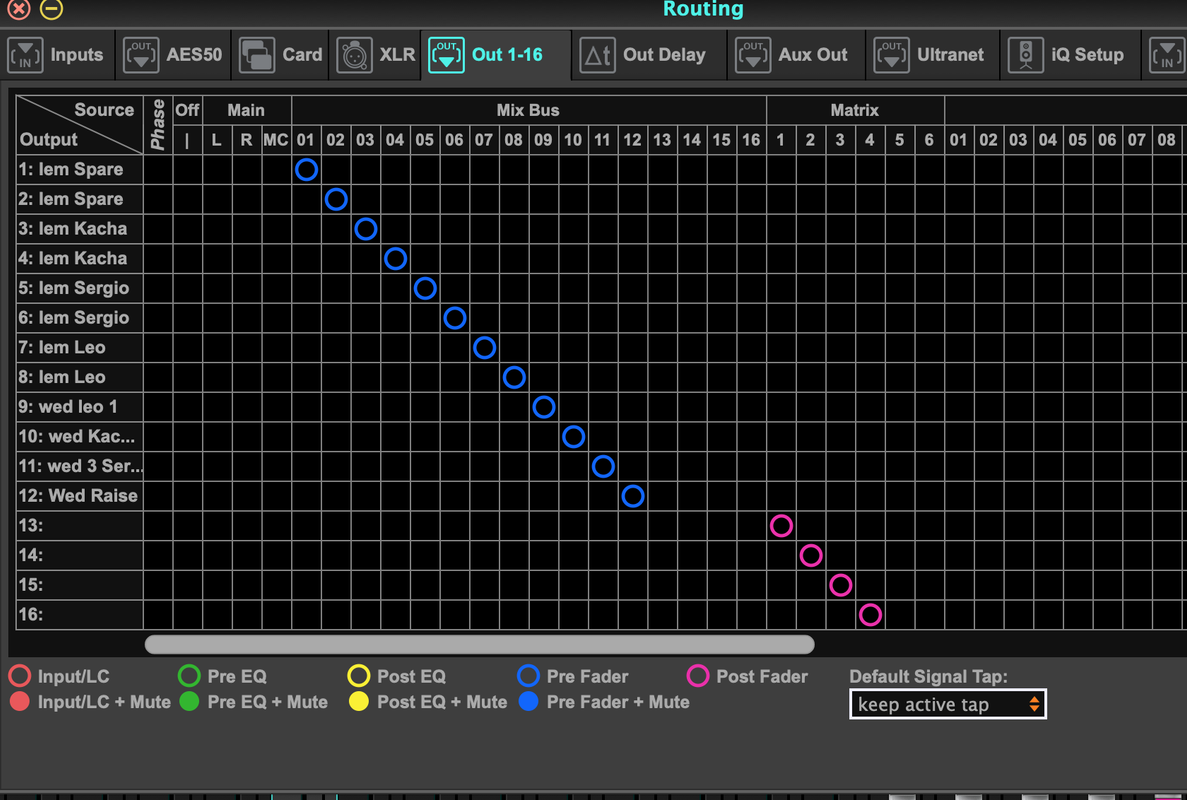The image size is (1187, 800).
Task: Open the Default Signal Tap dropdown
Action: click(x=948, y=705)
